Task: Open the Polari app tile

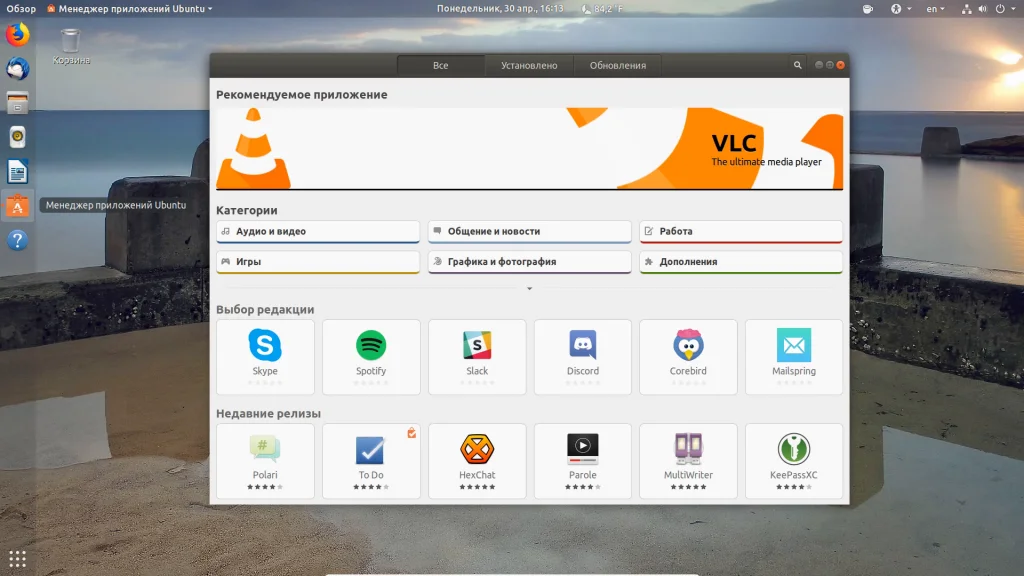Action: click(265, 461)
